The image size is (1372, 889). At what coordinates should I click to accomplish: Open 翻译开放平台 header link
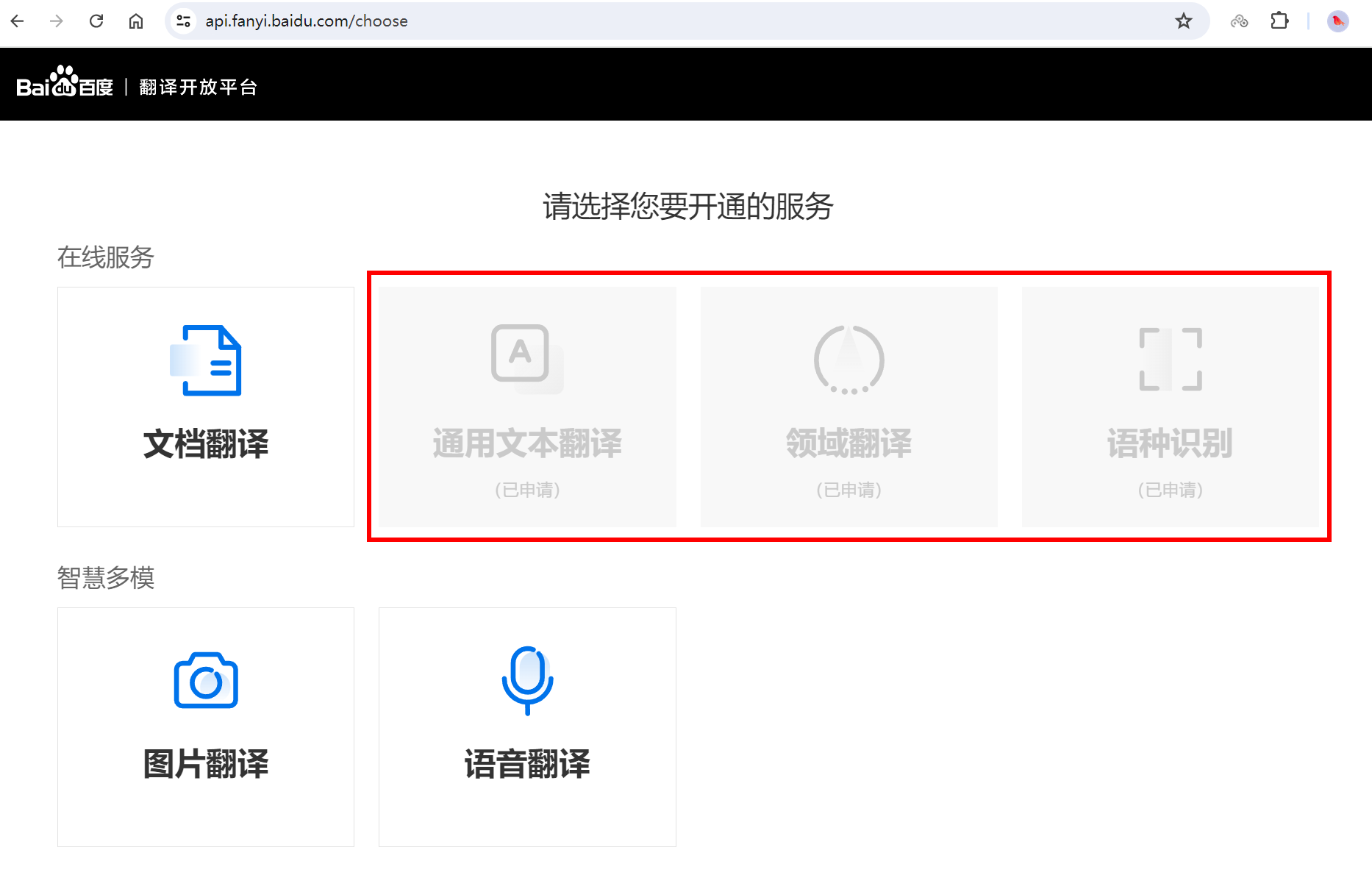(198, 87)
